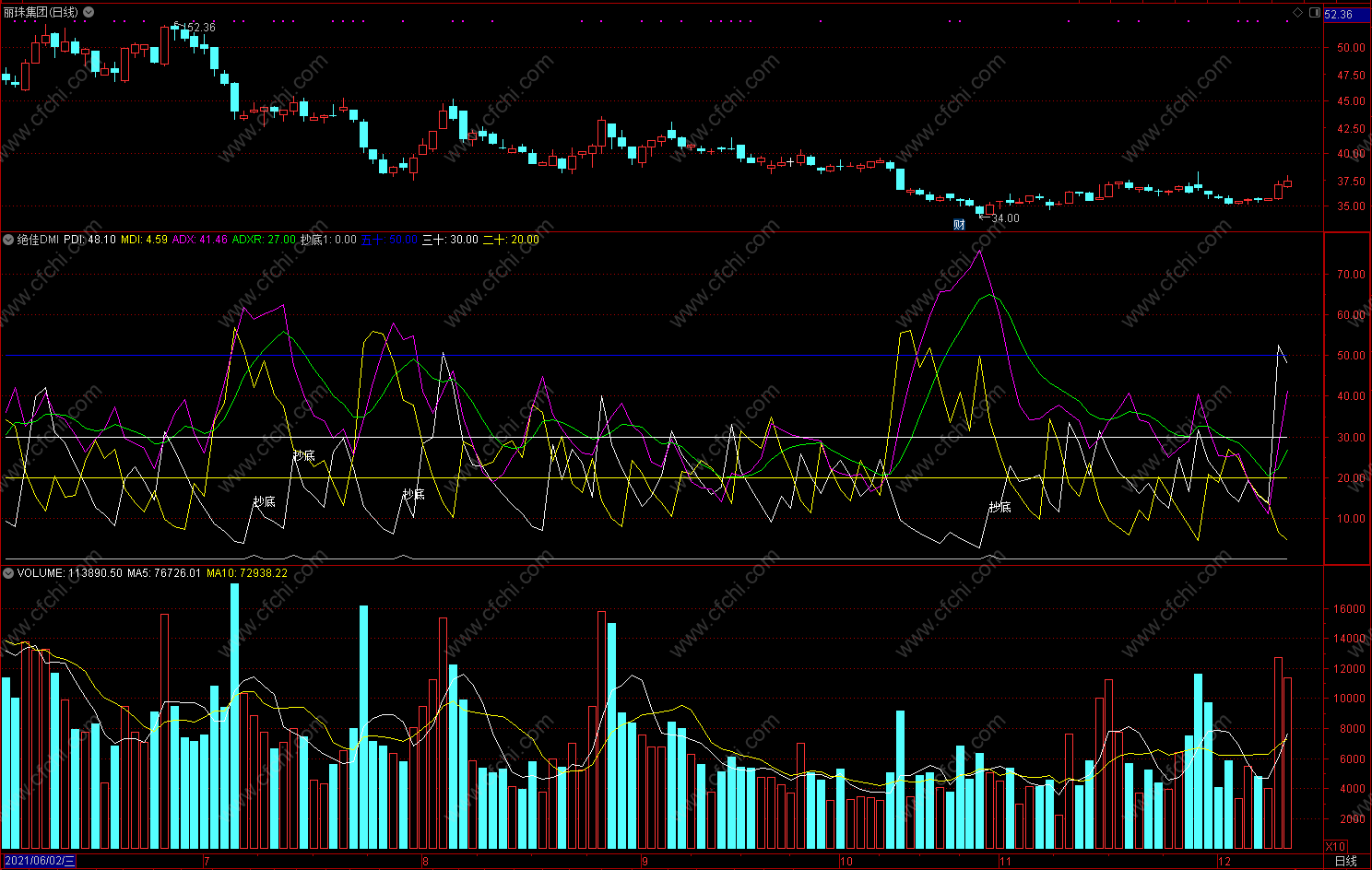
Task: Click month 12 marker on time axis
Action: [1224, 862]
